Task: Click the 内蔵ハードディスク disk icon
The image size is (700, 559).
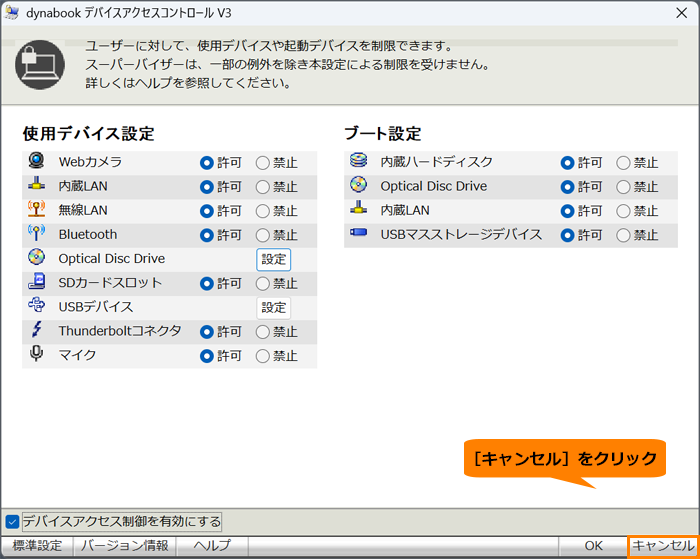Action: pyautogui.click(x=358, y=160)
